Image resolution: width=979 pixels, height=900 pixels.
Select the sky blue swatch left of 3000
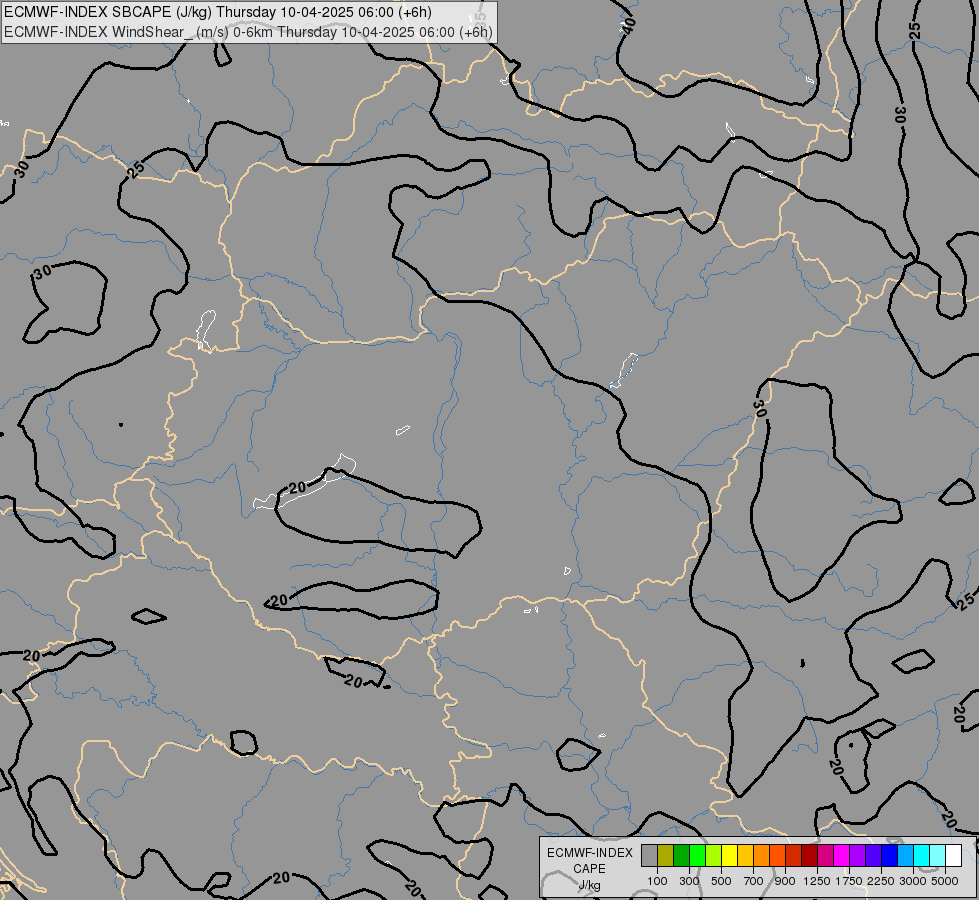click(905, 856)
